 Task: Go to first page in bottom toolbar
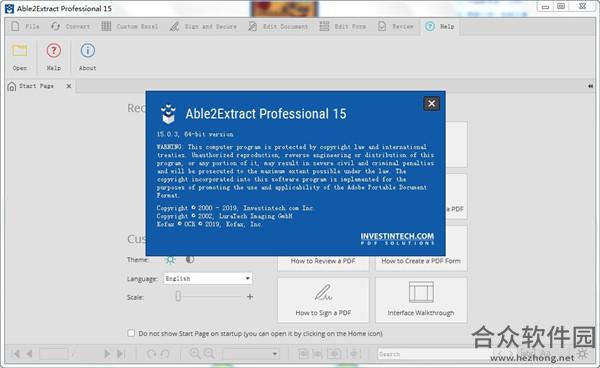(x=16, y=354)
